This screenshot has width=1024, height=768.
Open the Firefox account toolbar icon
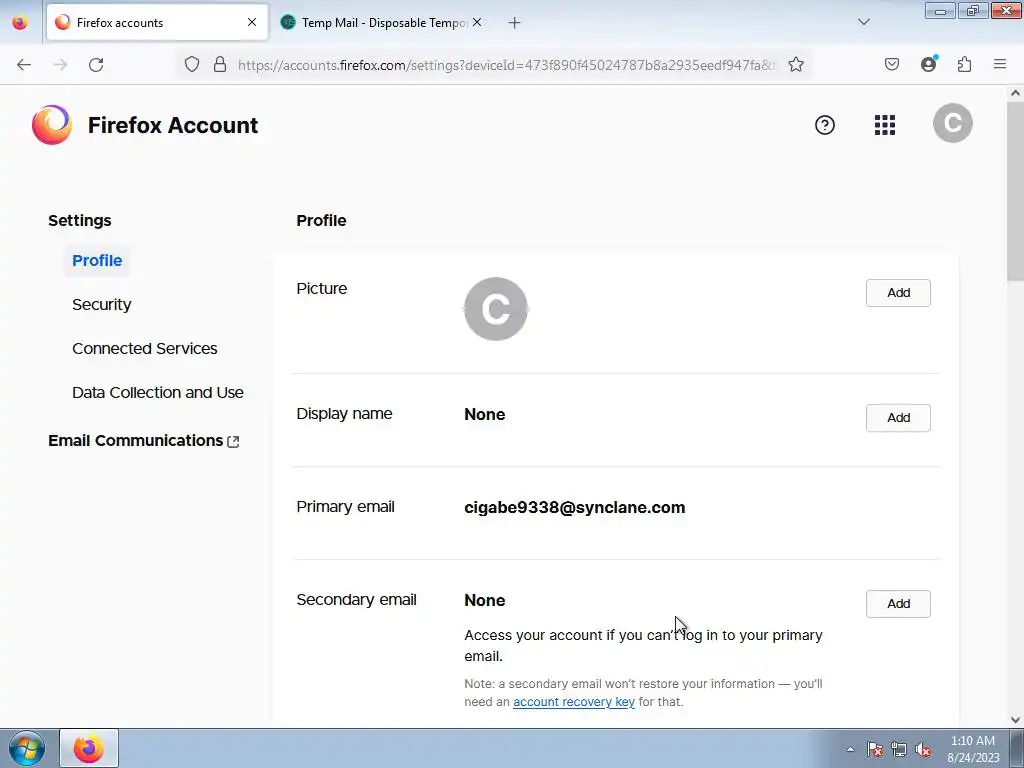tap(929, 63)
